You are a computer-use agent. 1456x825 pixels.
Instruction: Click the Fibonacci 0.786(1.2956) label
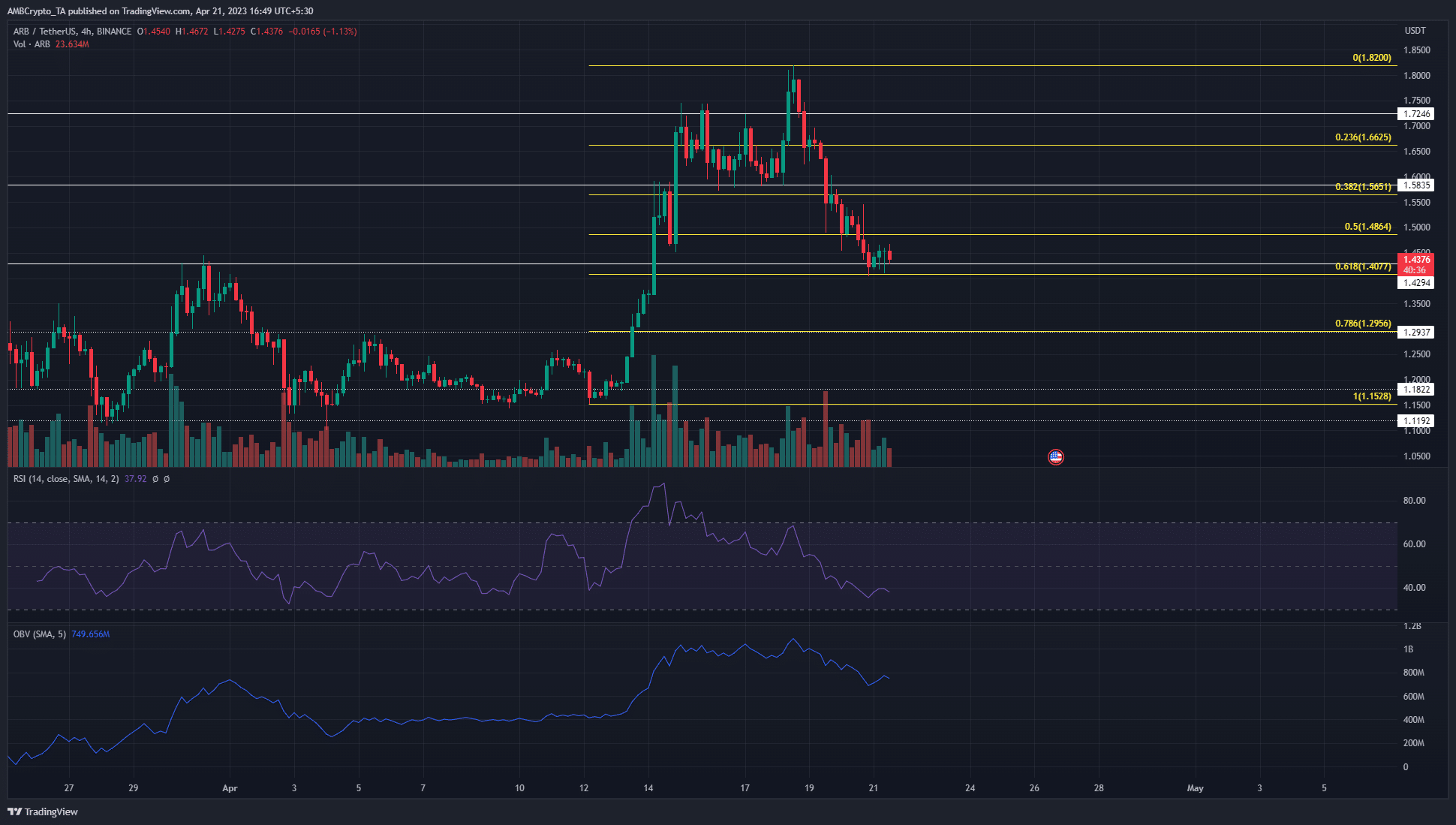coord(1363,324)
